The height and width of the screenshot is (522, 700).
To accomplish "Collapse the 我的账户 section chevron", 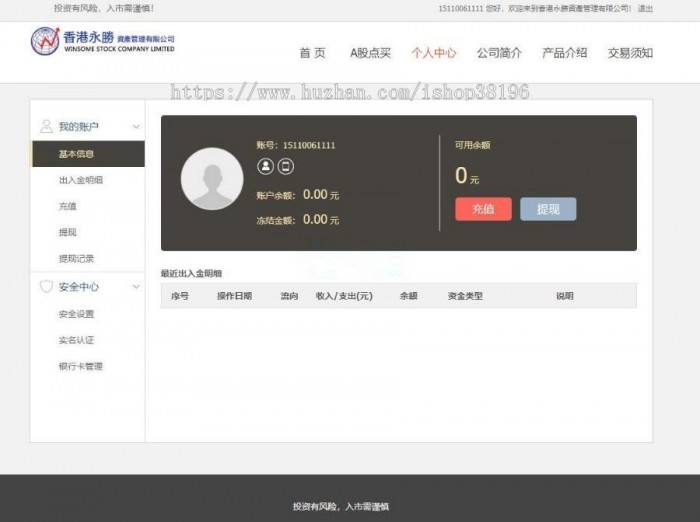I will (136, 127).
